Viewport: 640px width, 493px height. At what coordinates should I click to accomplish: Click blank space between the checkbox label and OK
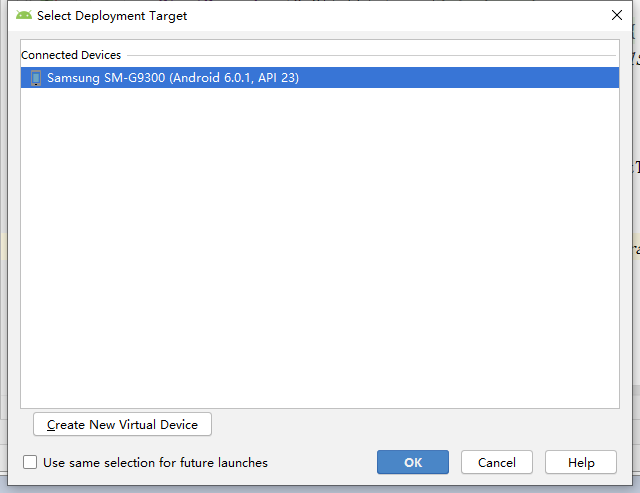(322, 463)
